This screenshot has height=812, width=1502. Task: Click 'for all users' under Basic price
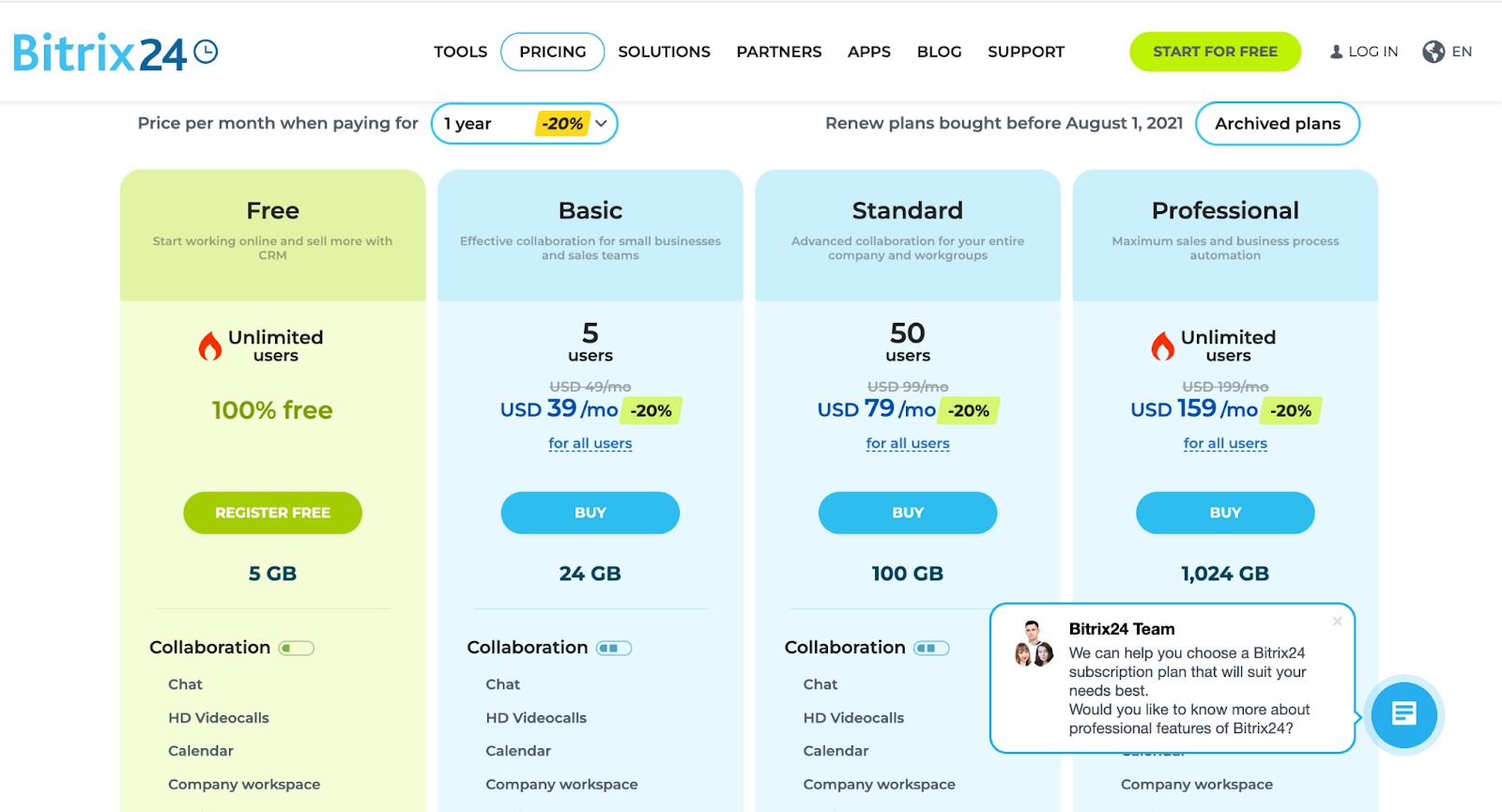click(590, 443)
